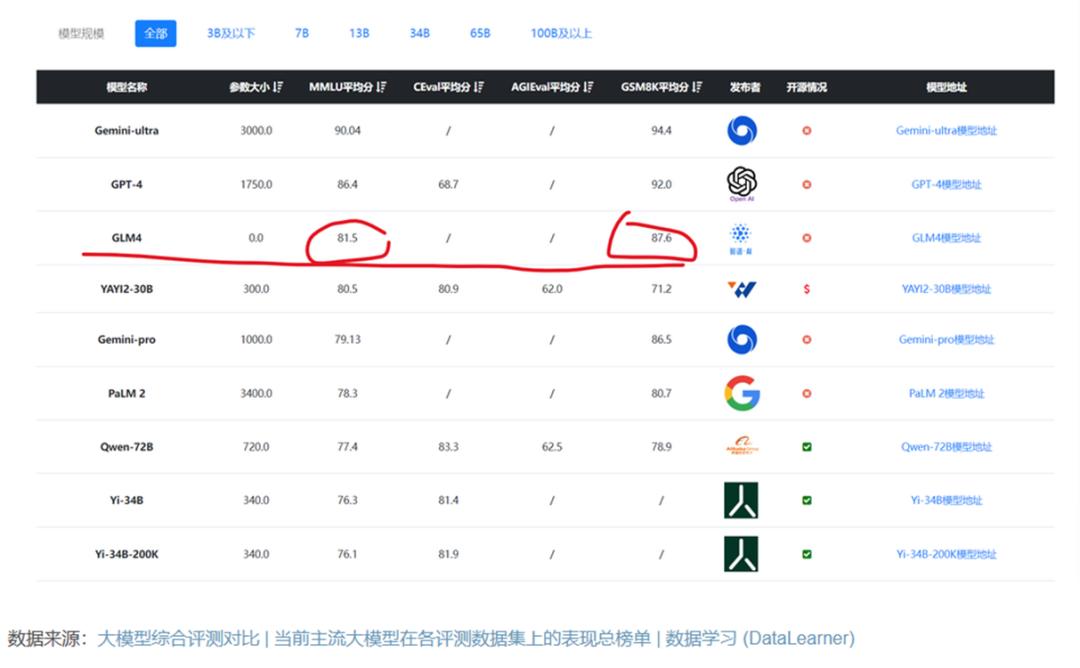Click the Yi-34B model name
1080x668 pixels.
(127, 500)
